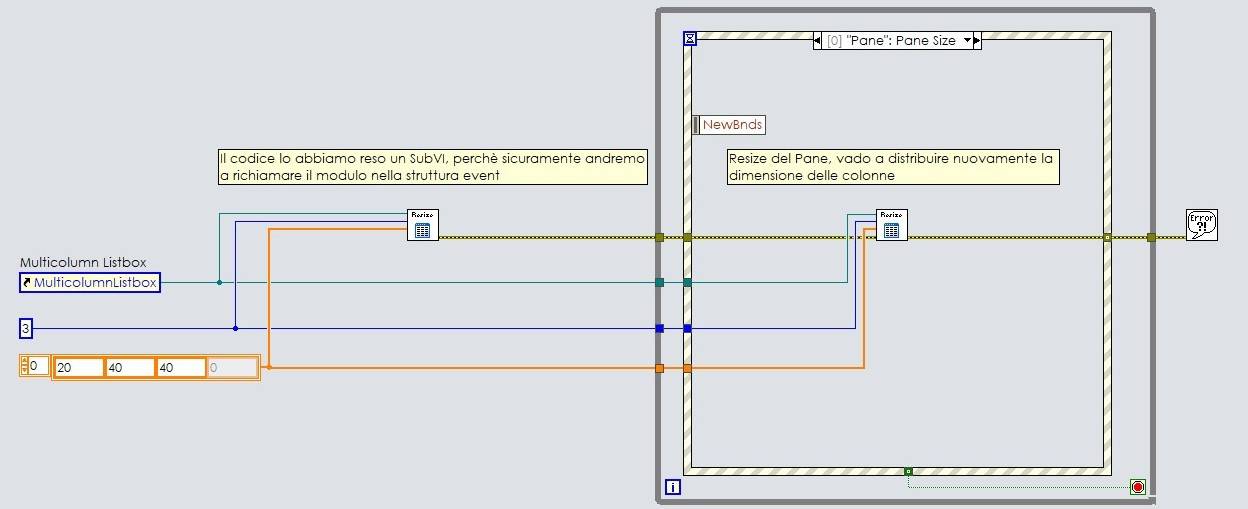Click the teal reference tunnel on the loop border

point(659,282)
